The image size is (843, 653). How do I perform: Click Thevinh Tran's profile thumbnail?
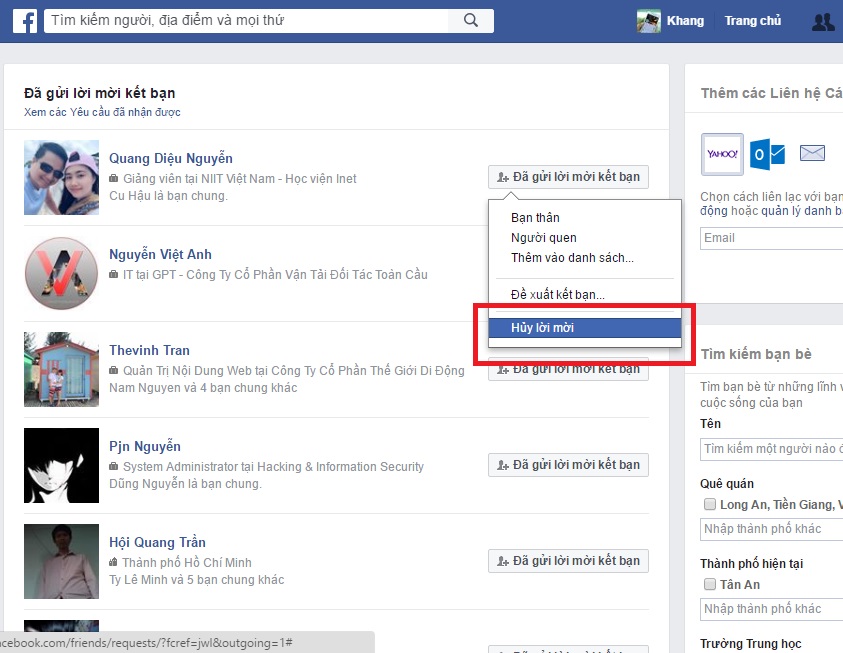[61, 369]
